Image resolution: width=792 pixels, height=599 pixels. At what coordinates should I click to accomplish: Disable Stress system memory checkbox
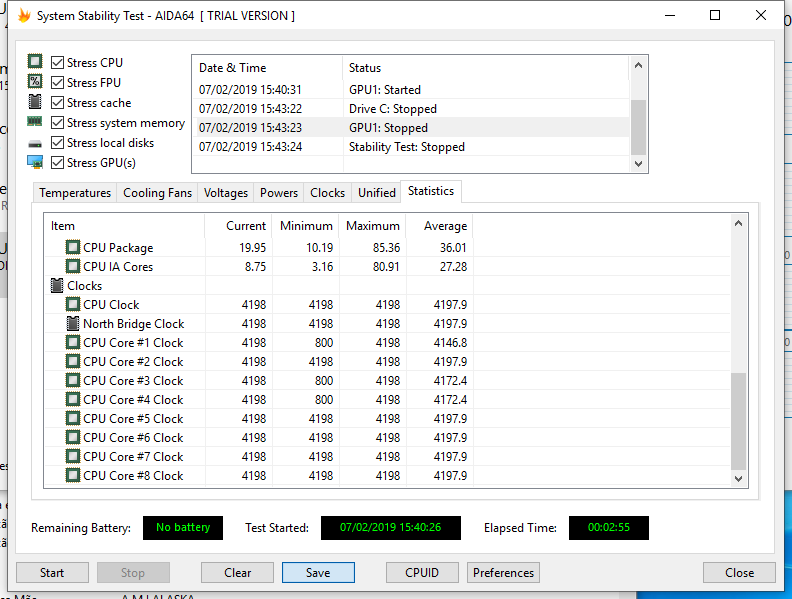click(x=58, y=123)
